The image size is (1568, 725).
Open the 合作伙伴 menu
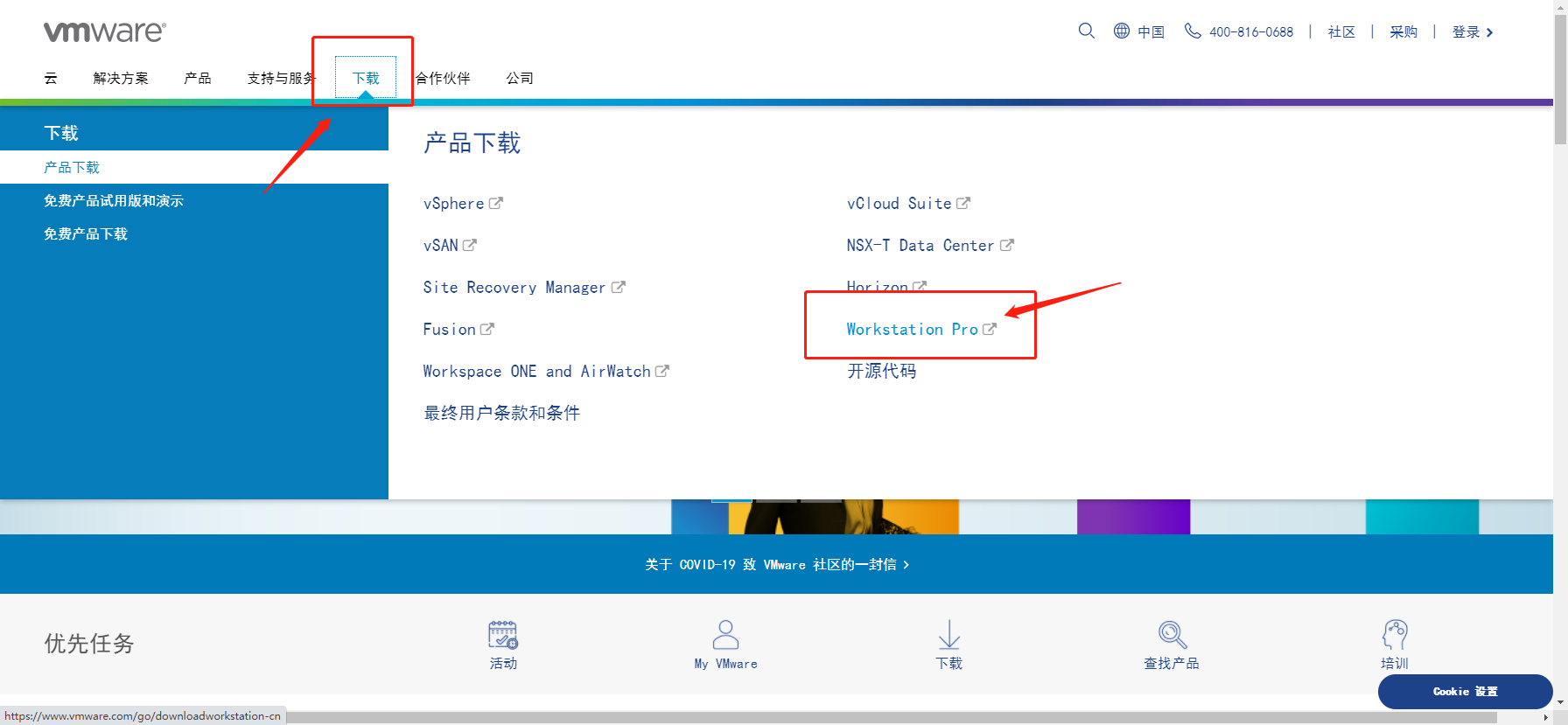coord(443,78)
